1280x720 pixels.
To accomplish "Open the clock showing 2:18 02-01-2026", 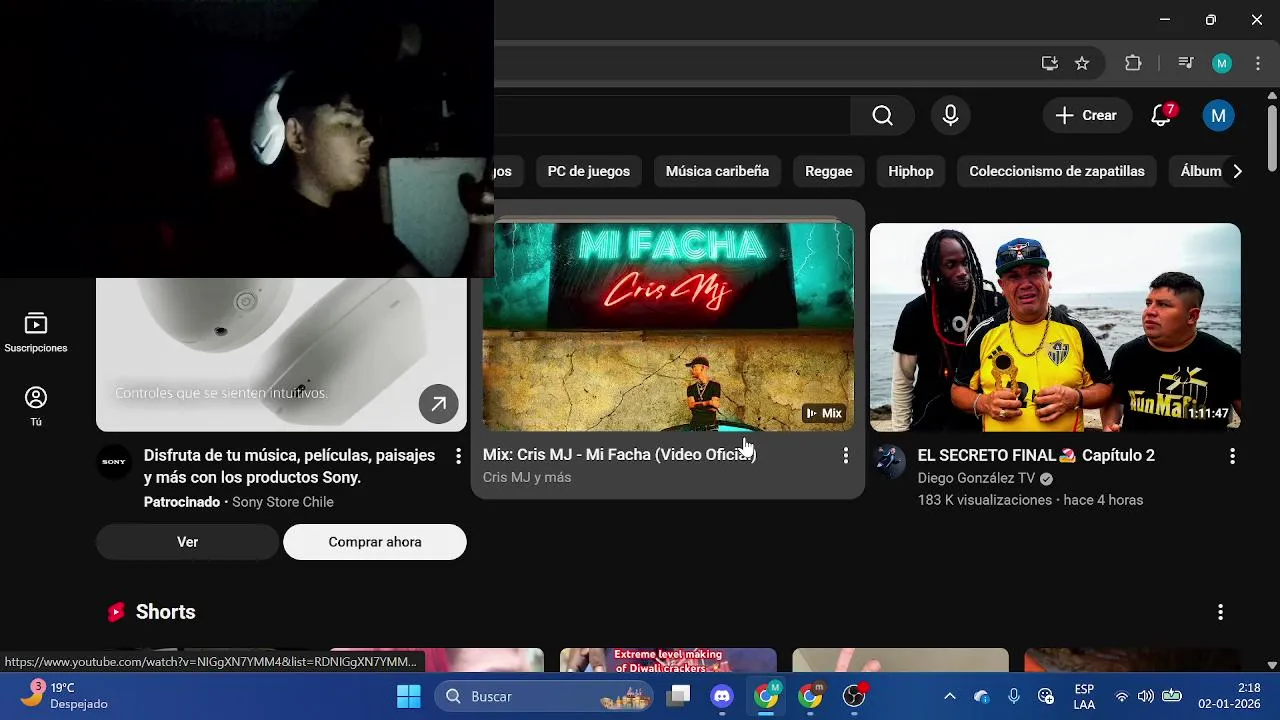I will [x=1232, y=696].
